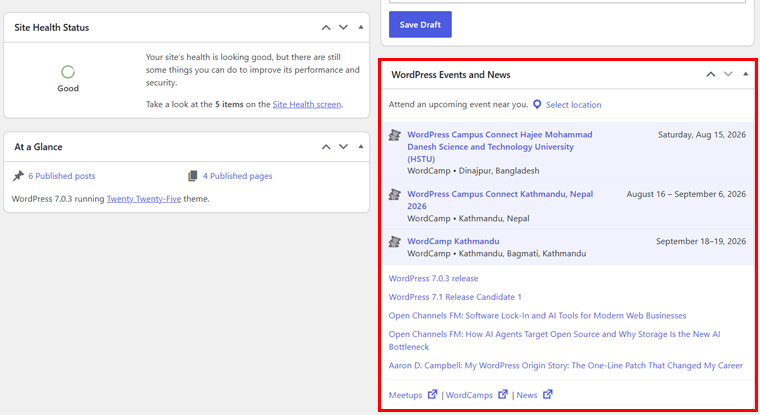Click external link icon next to WordCamps
Image resolution: width=760 pixels, height=415 pixels.
tap(503, 394)
